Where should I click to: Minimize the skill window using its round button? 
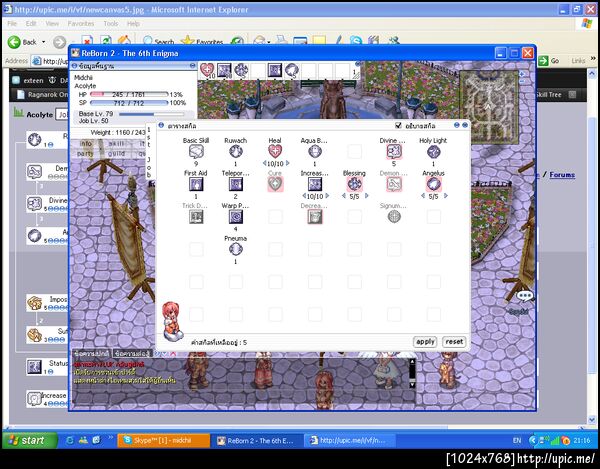click(x=457, y=125)
